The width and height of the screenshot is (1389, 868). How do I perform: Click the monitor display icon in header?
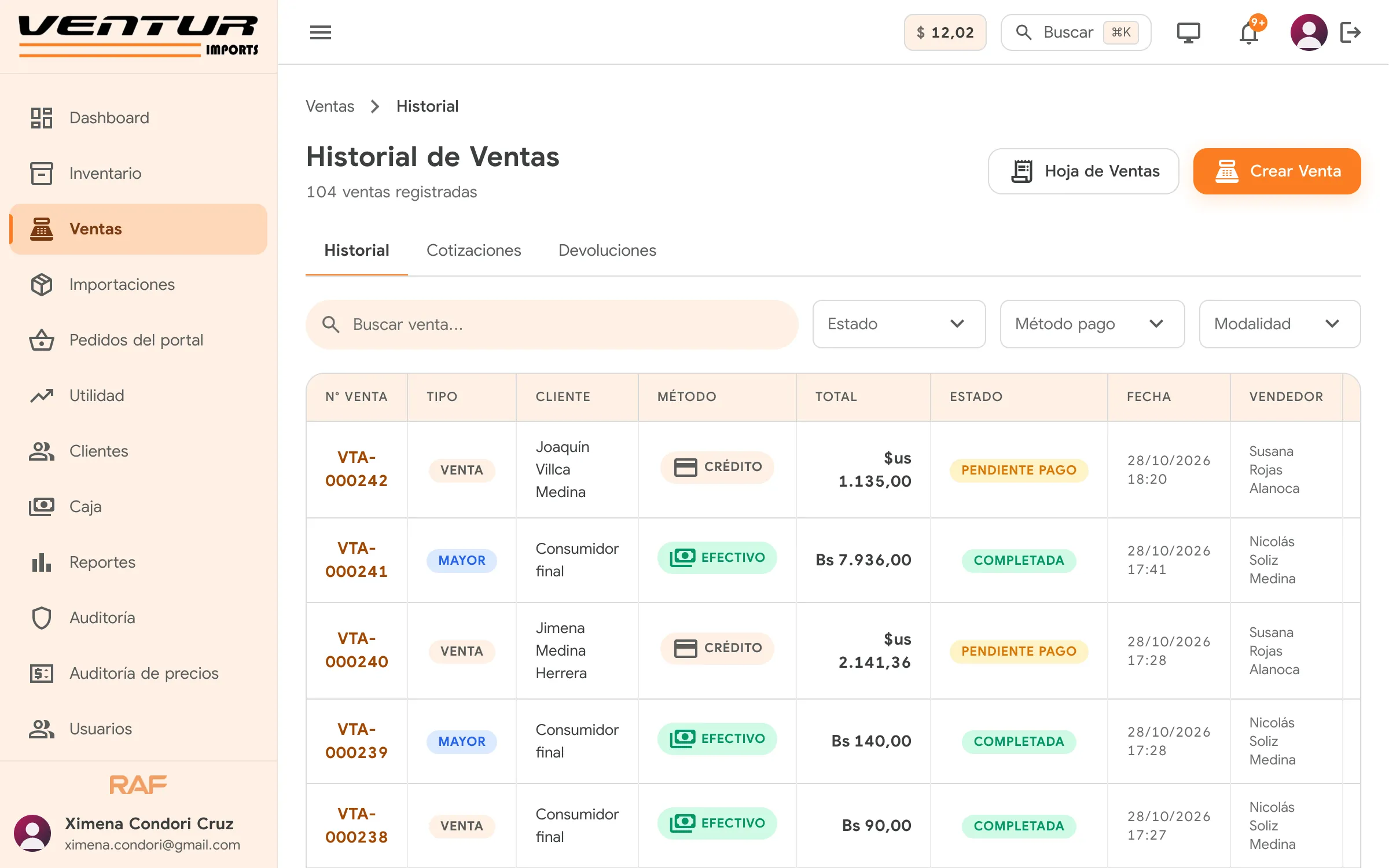coord(1189,32)
